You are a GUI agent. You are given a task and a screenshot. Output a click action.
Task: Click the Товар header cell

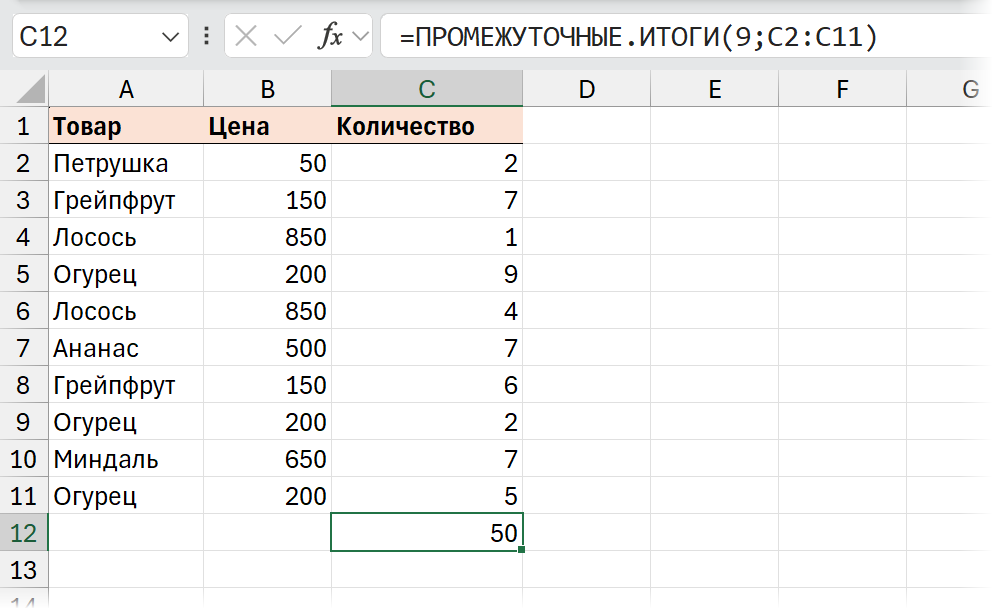pos(126,127)
